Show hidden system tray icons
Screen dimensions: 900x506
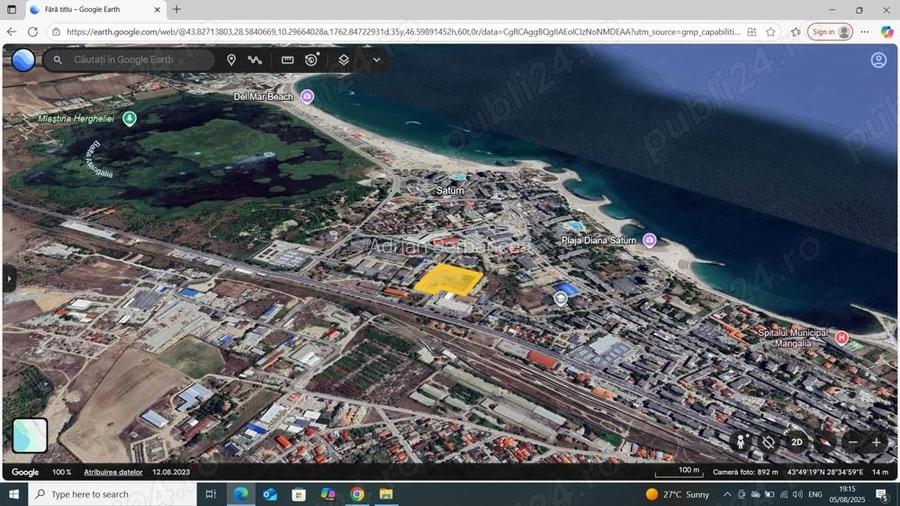click(x=729, y=494)
